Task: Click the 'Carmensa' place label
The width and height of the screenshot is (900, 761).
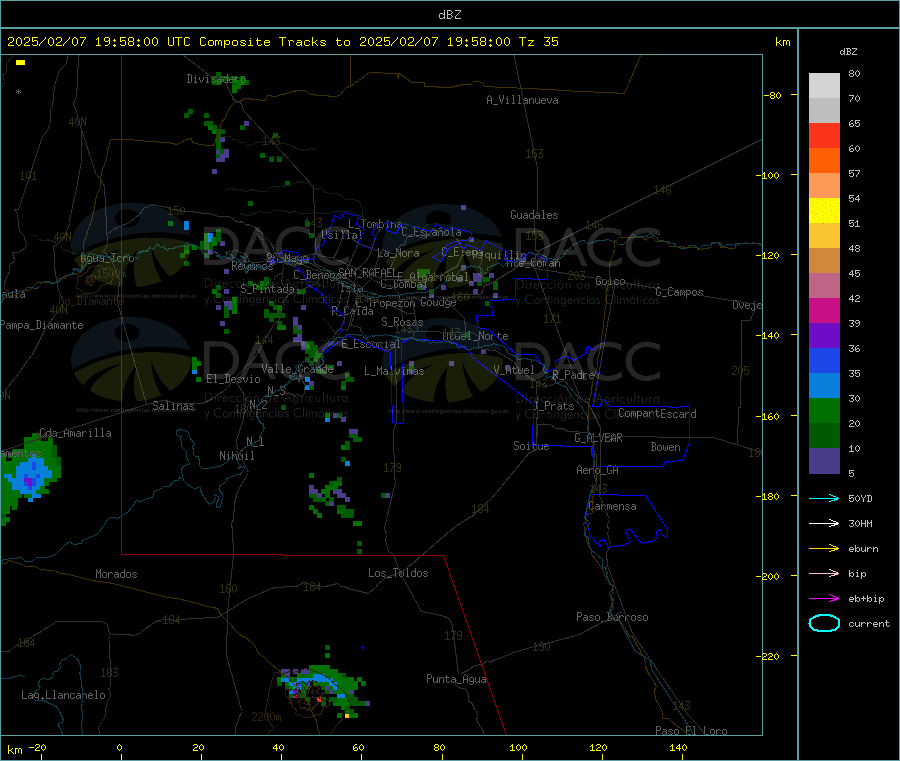Action: 612,506
